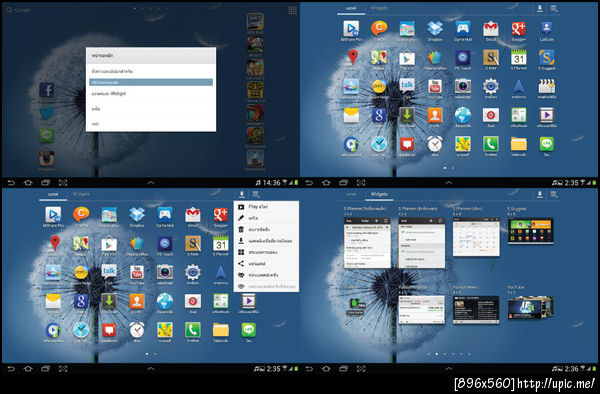Switch to Widgets tab in top-right screen

point(379,8)
